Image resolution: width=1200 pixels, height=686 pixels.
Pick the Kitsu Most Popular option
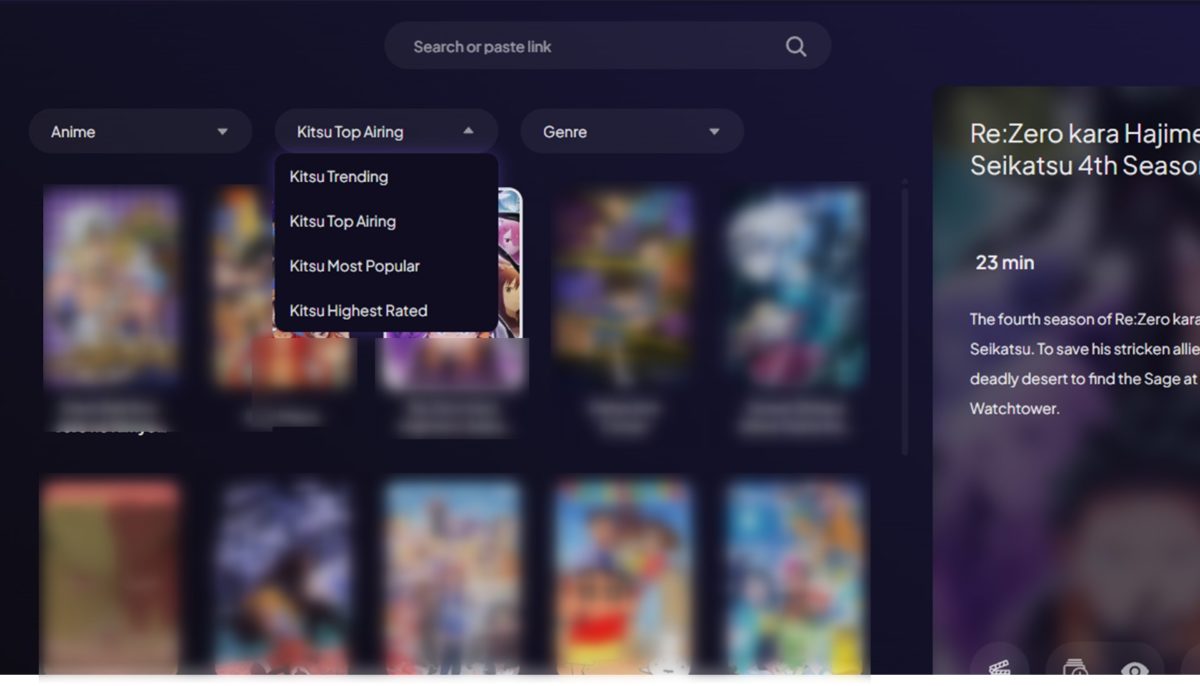tap(386, 266)
